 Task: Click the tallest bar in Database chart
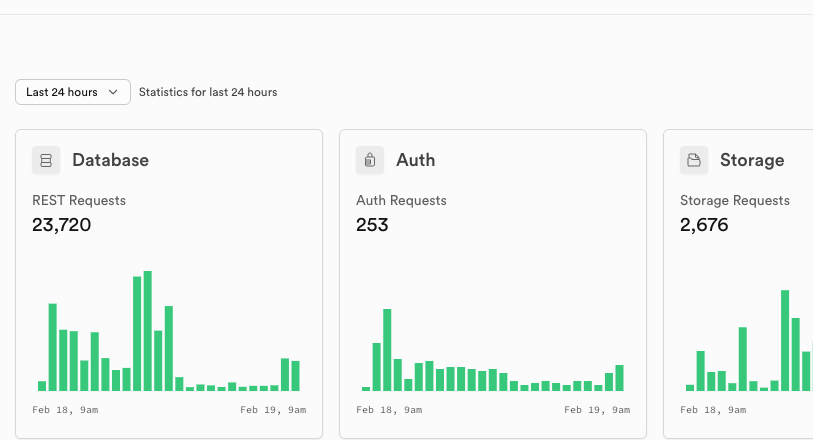pos(148,331)
